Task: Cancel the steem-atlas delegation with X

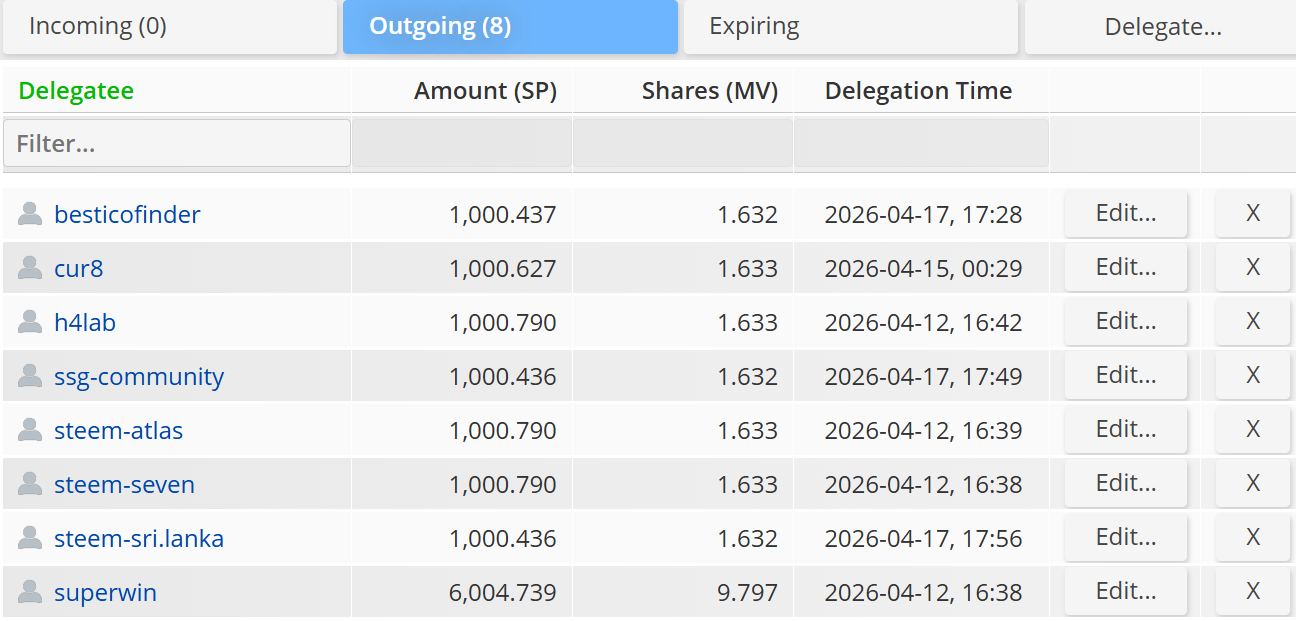Action: pyautogui.click(x=1252, y=430)
